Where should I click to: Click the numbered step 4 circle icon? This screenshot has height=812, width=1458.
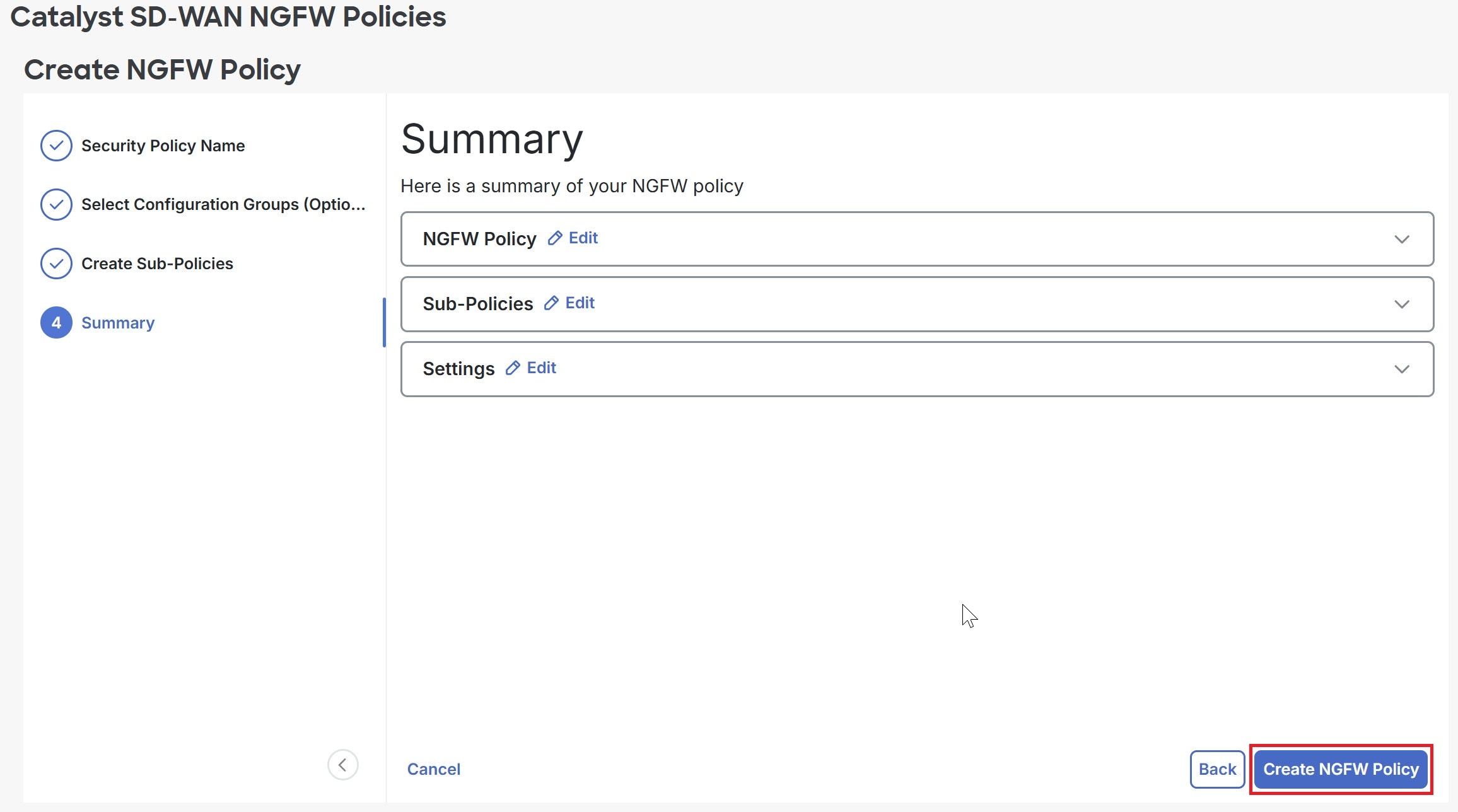[56, 323]
